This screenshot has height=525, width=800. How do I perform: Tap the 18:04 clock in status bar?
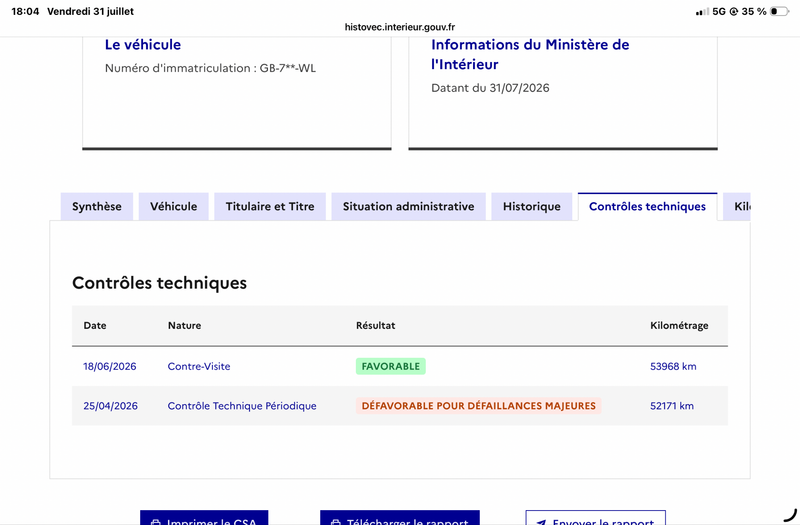click(x=25, y=11)
